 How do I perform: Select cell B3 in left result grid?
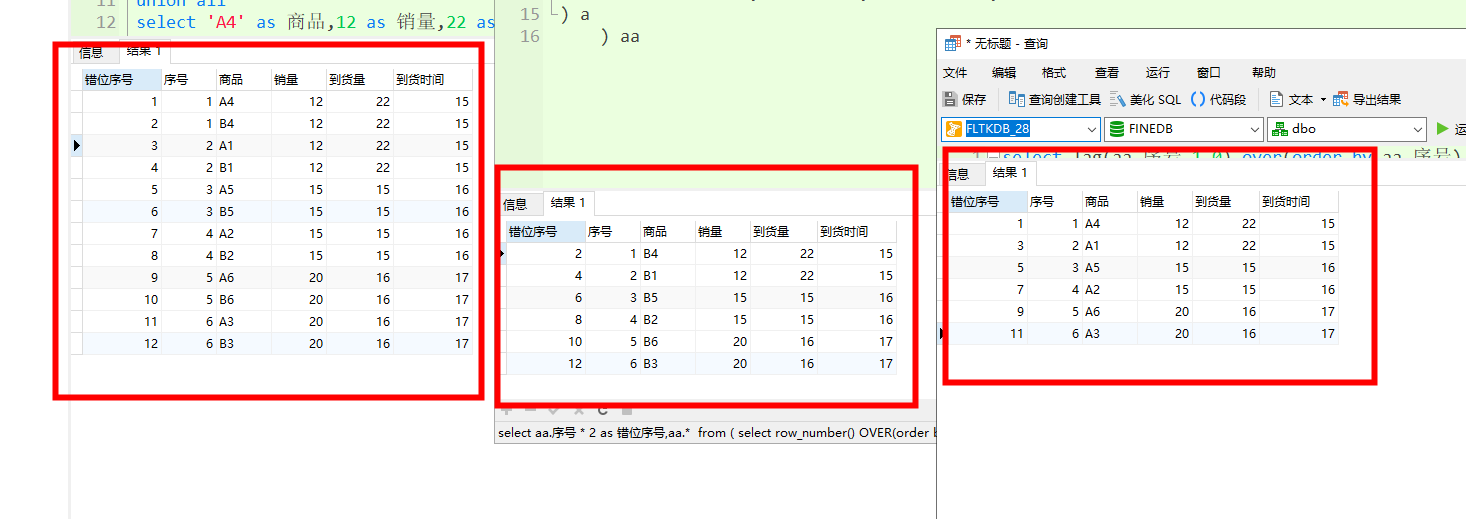coord(243,344)
